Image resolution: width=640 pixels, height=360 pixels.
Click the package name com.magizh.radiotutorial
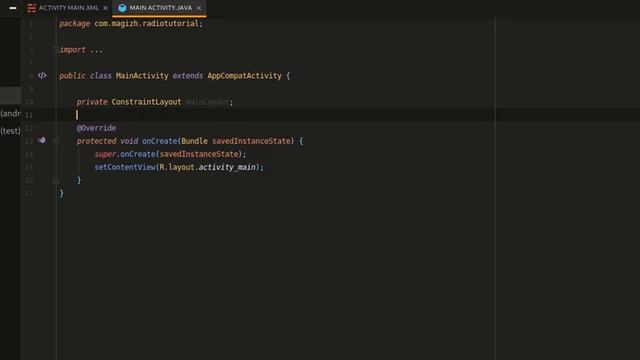(146, 24)
